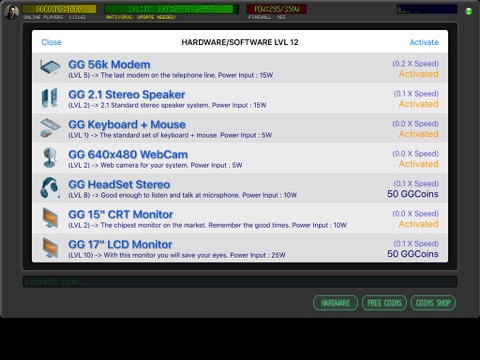This screenshot has width=480, height=360.
Task: Click the POW 295/350W power bar
Action: [277, 9]
